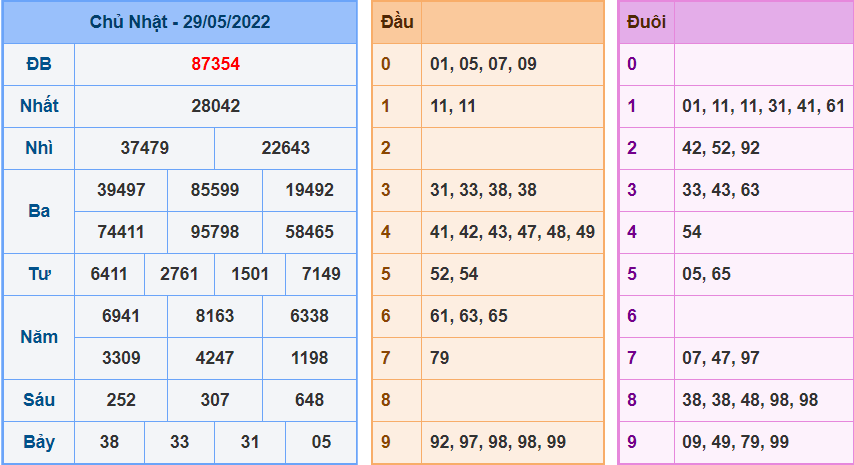The image size is (854, 465).
Task: Click the Đầu table row label 8
Action: 386,400
